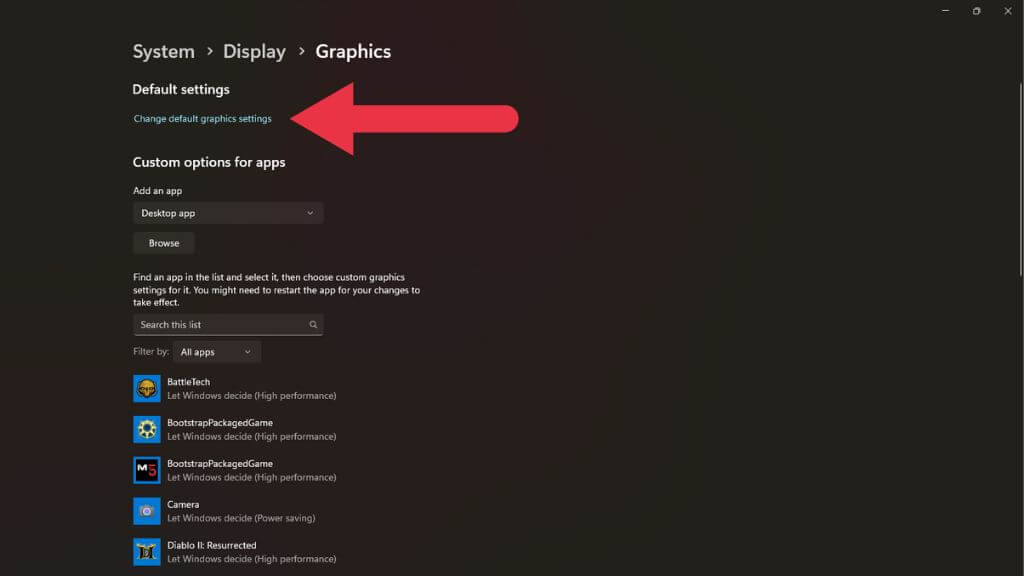Go to Display breadcrumb
This screenshot has width=1024, height=576.
coord(254,52)
